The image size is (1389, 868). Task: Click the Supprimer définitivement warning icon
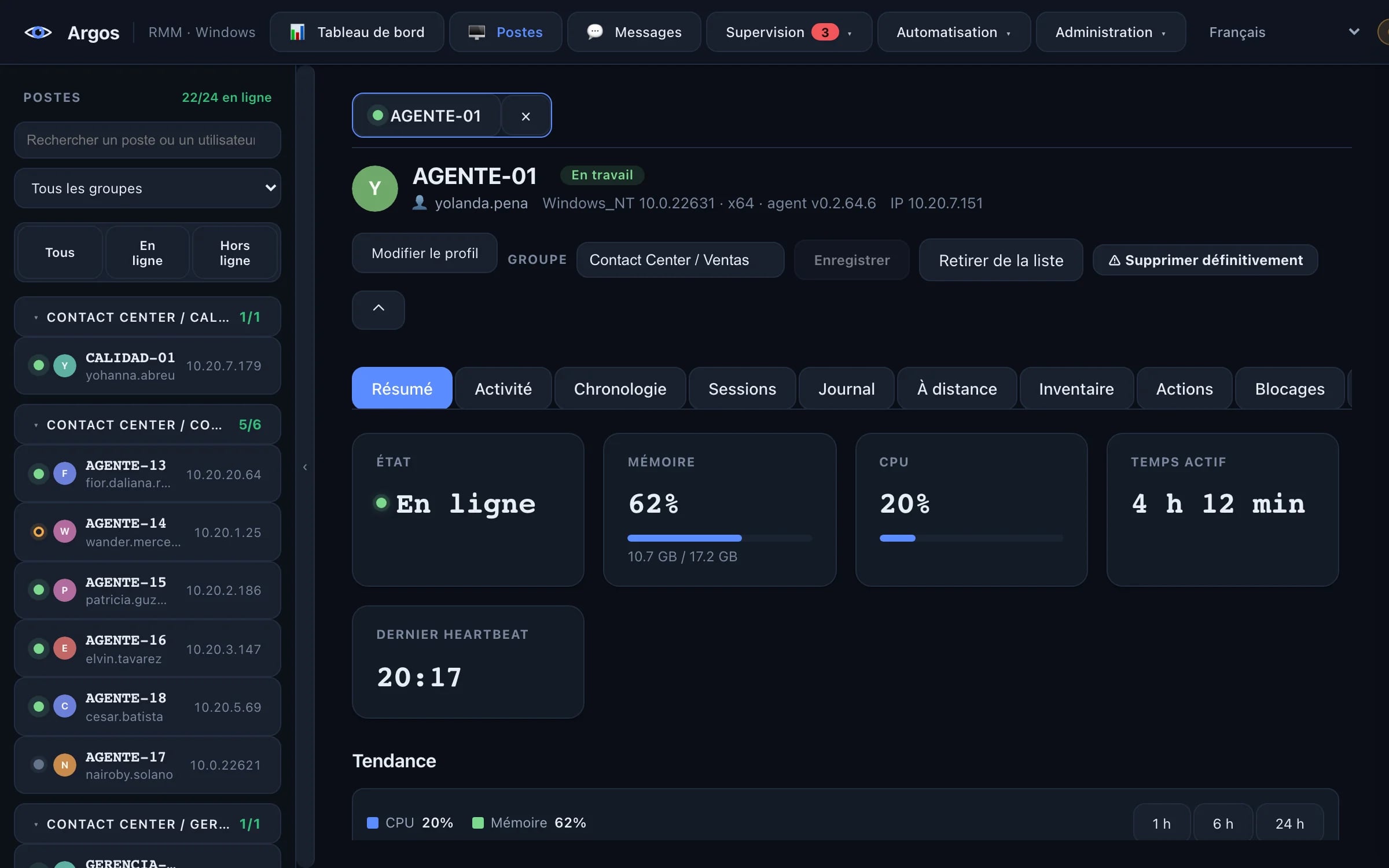[x=1114, y=260]
